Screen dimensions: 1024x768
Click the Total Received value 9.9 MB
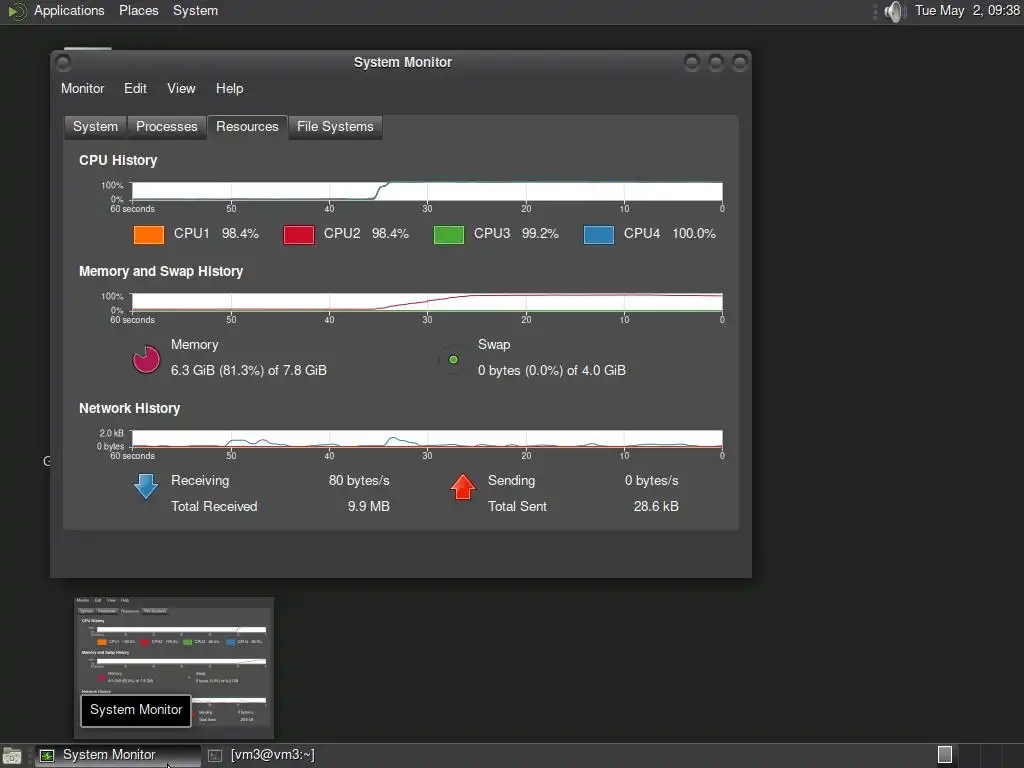(x=368, y=506)
